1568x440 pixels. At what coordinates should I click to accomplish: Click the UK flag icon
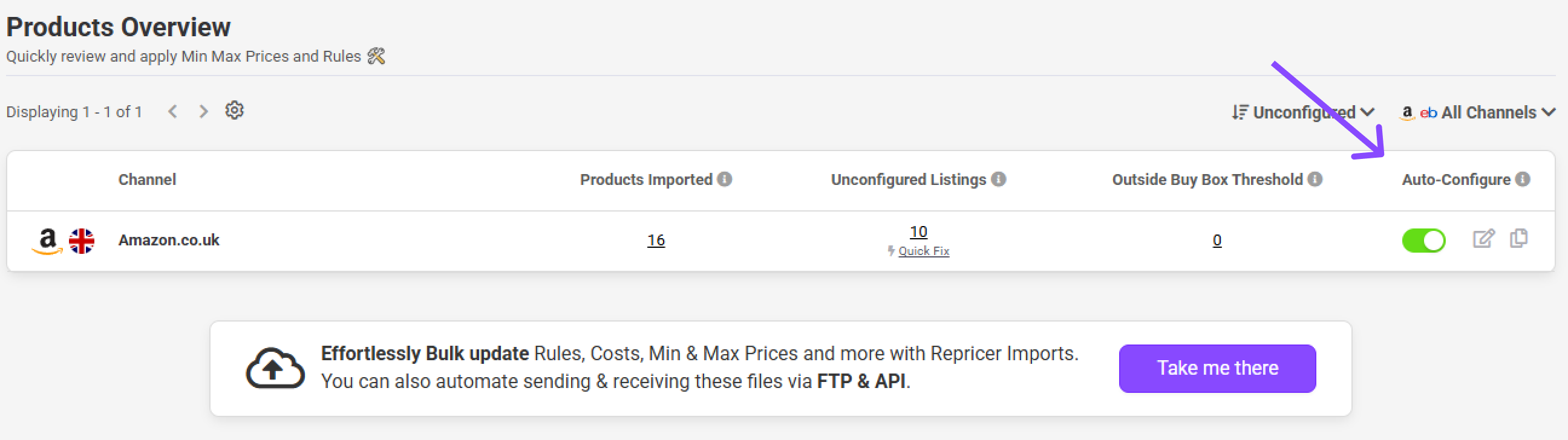pyautogui.click(x=82, y=241)
